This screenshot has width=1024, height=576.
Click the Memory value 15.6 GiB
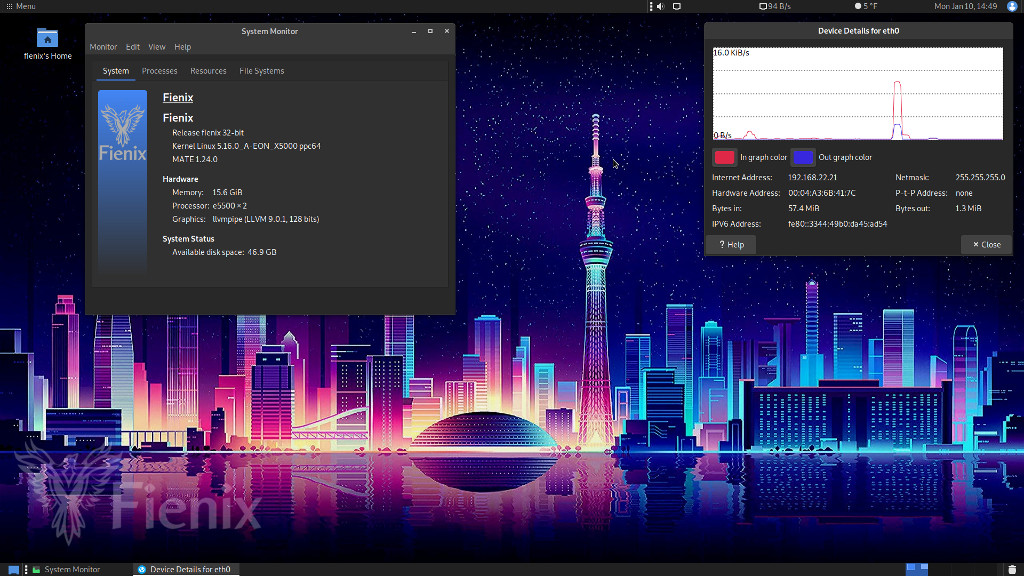click(x=227, y=193)
